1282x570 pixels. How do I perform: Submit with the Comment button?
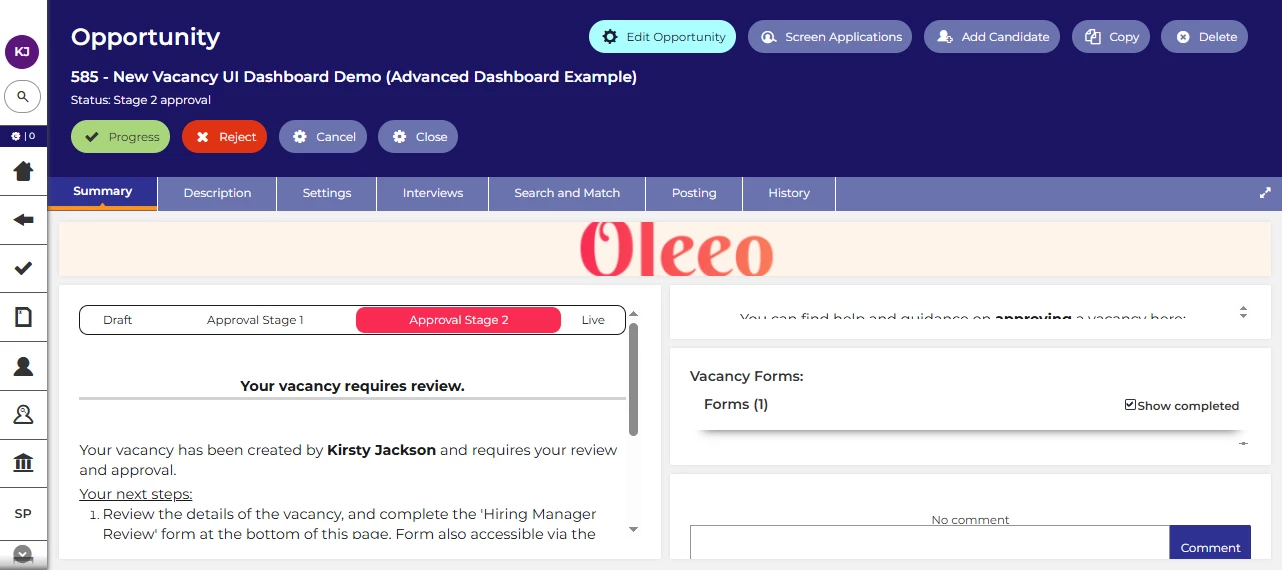1210,543
